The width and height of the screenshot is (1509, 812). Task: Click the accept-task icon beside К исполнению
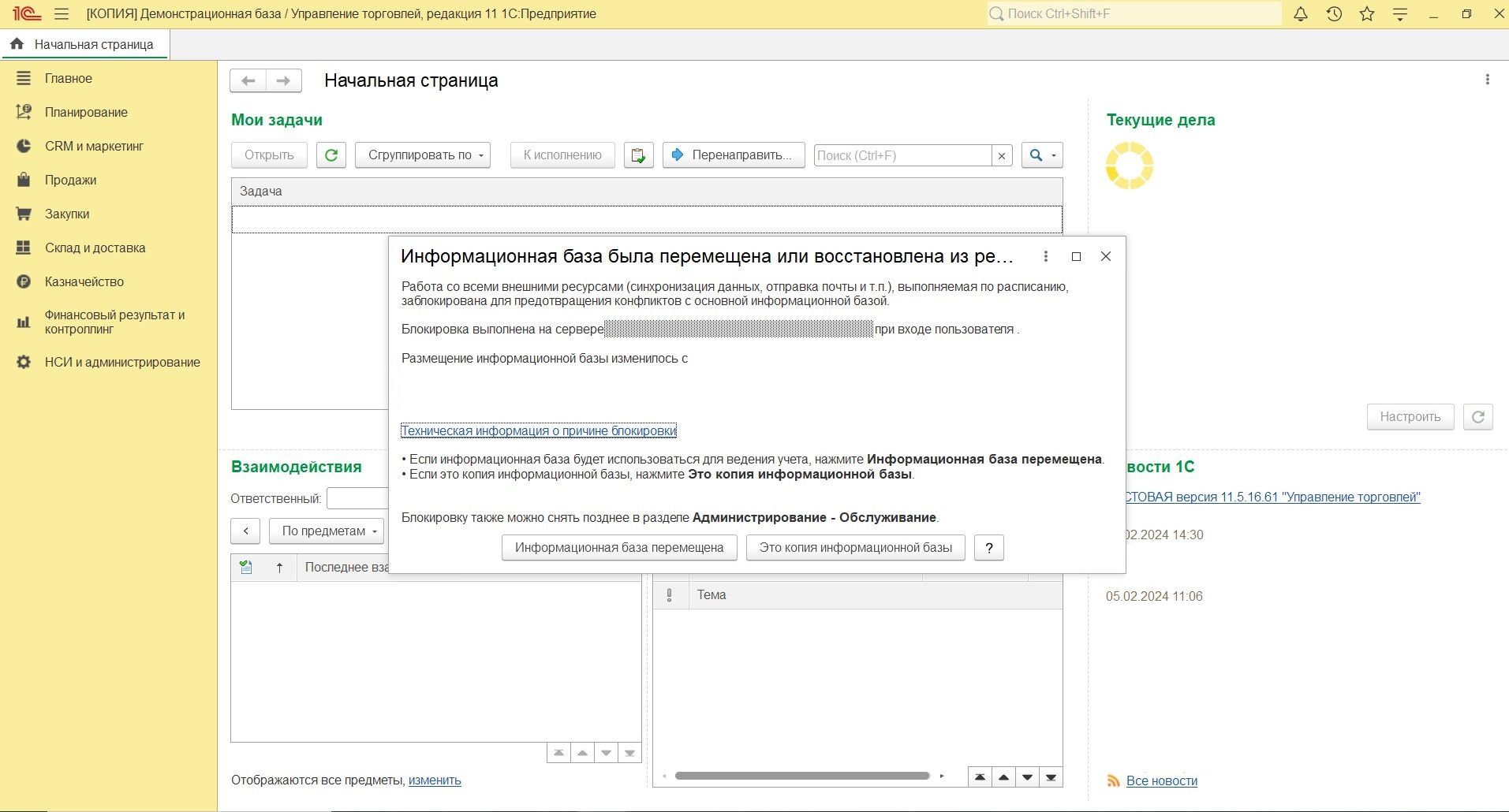pos(639,155)
